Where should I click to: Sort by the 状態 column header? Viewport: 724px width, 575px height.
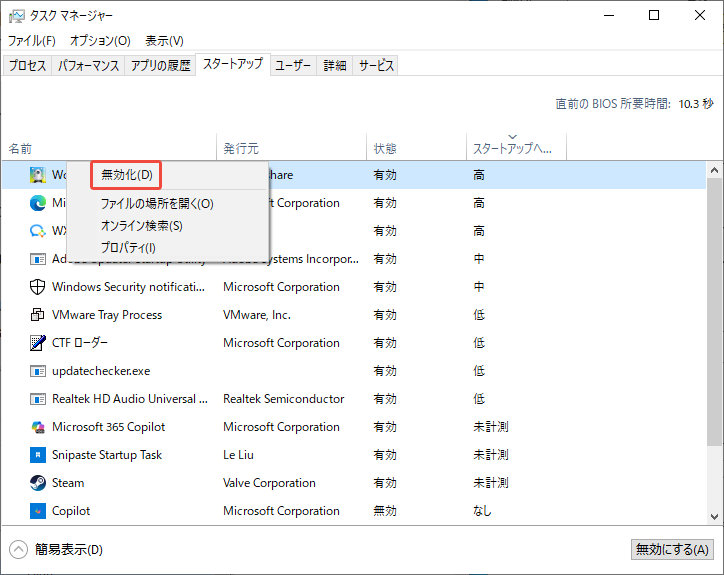416,149
